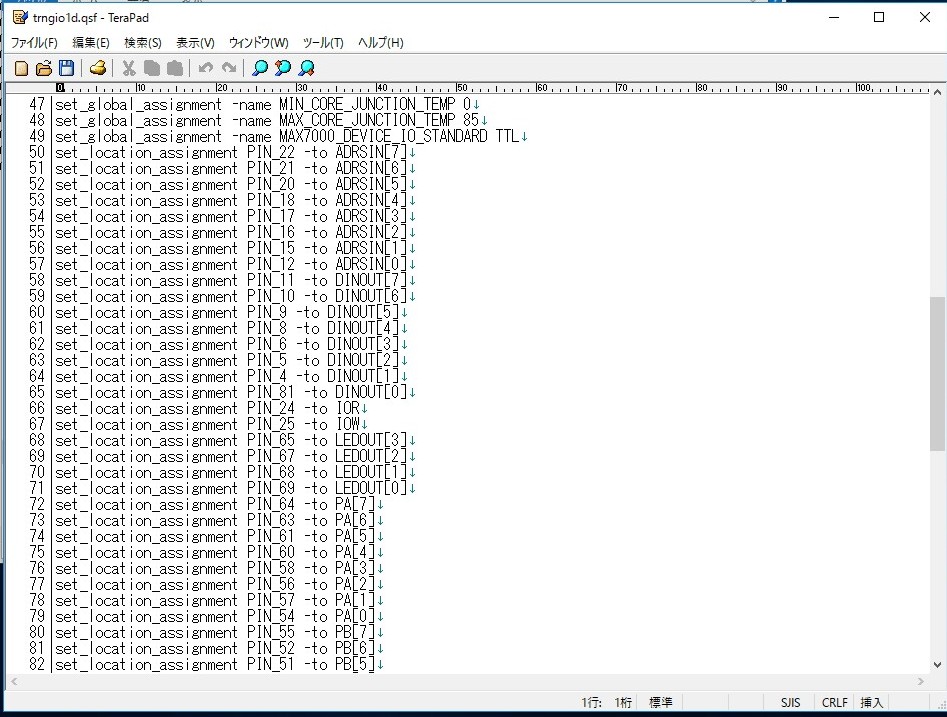Click the line with PIN_12 to ADRSIN[0]
947x717 pixels.
pos(231,265)
